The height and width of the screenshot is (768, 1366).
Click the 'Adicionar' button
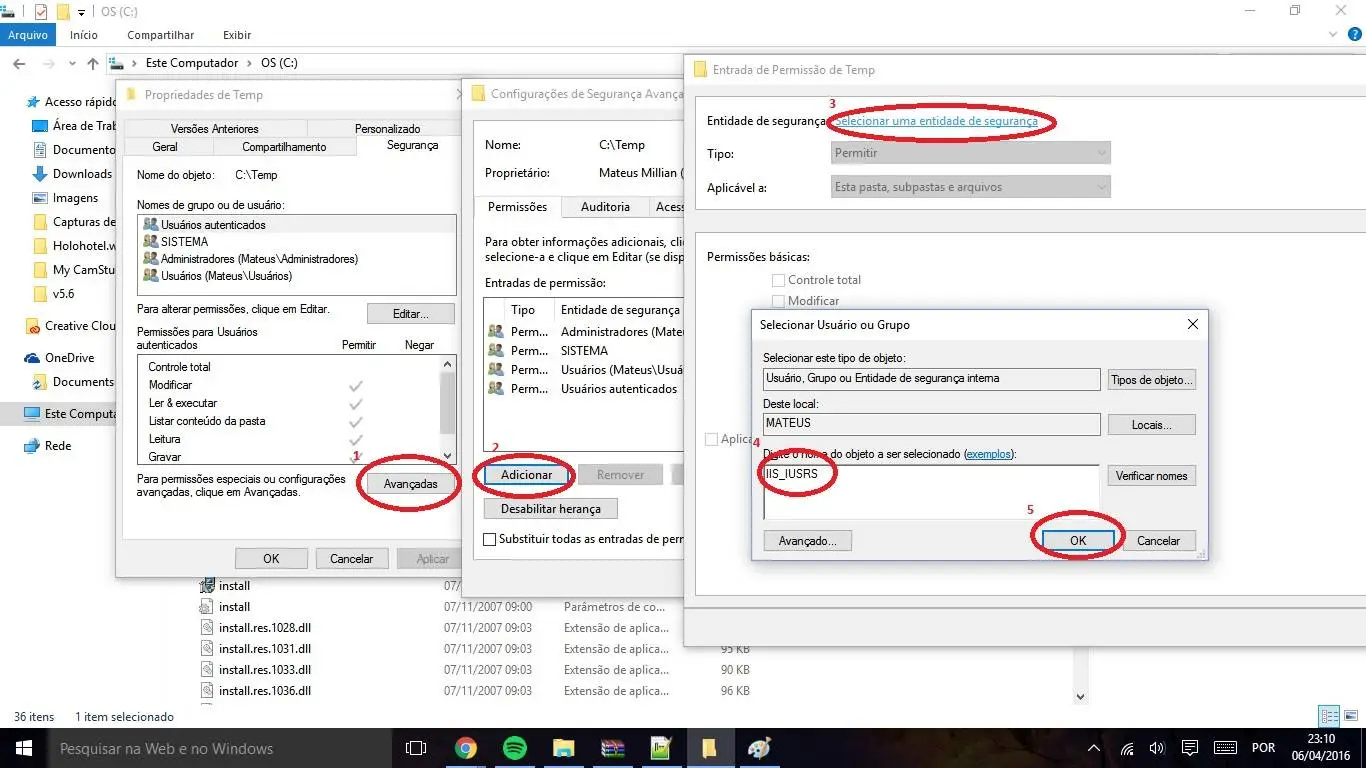(x=526, y=475)
